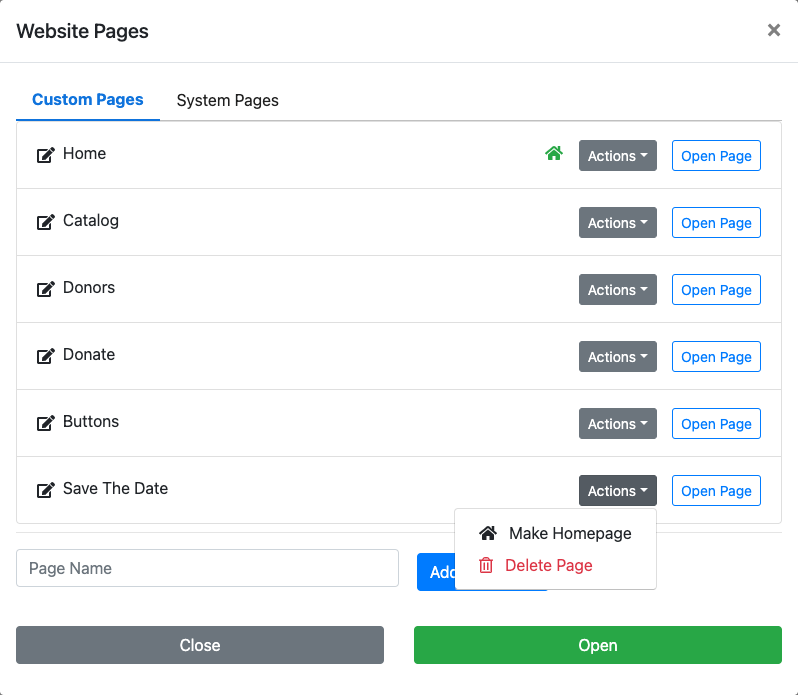Image resolution: width=798 pixels, height=695 pixels.
Task: Open the Actions dropdown for Donate
Action: (617, 357)
